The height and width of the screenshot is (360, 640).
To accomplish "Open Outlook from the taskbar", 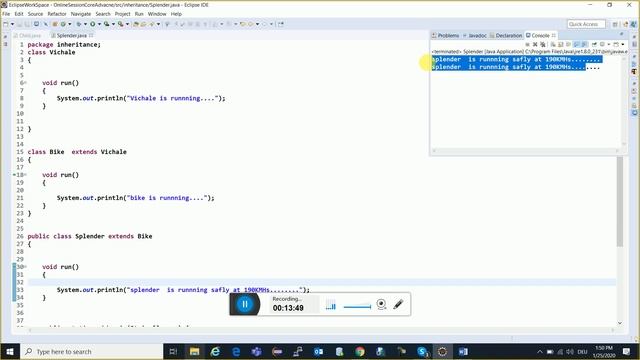I will coord(318,351).
